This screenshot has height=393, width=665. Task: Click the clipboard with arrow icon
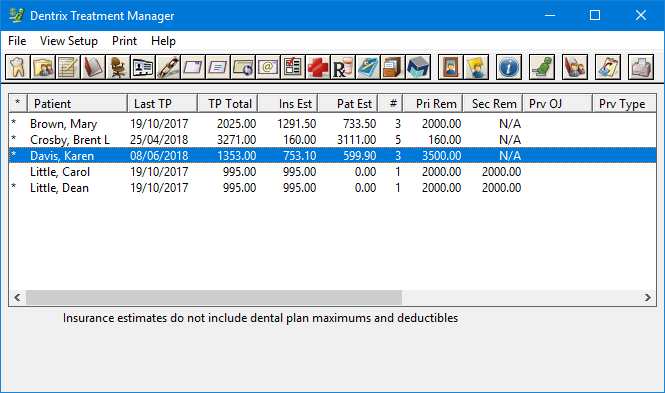click(608, 67)
